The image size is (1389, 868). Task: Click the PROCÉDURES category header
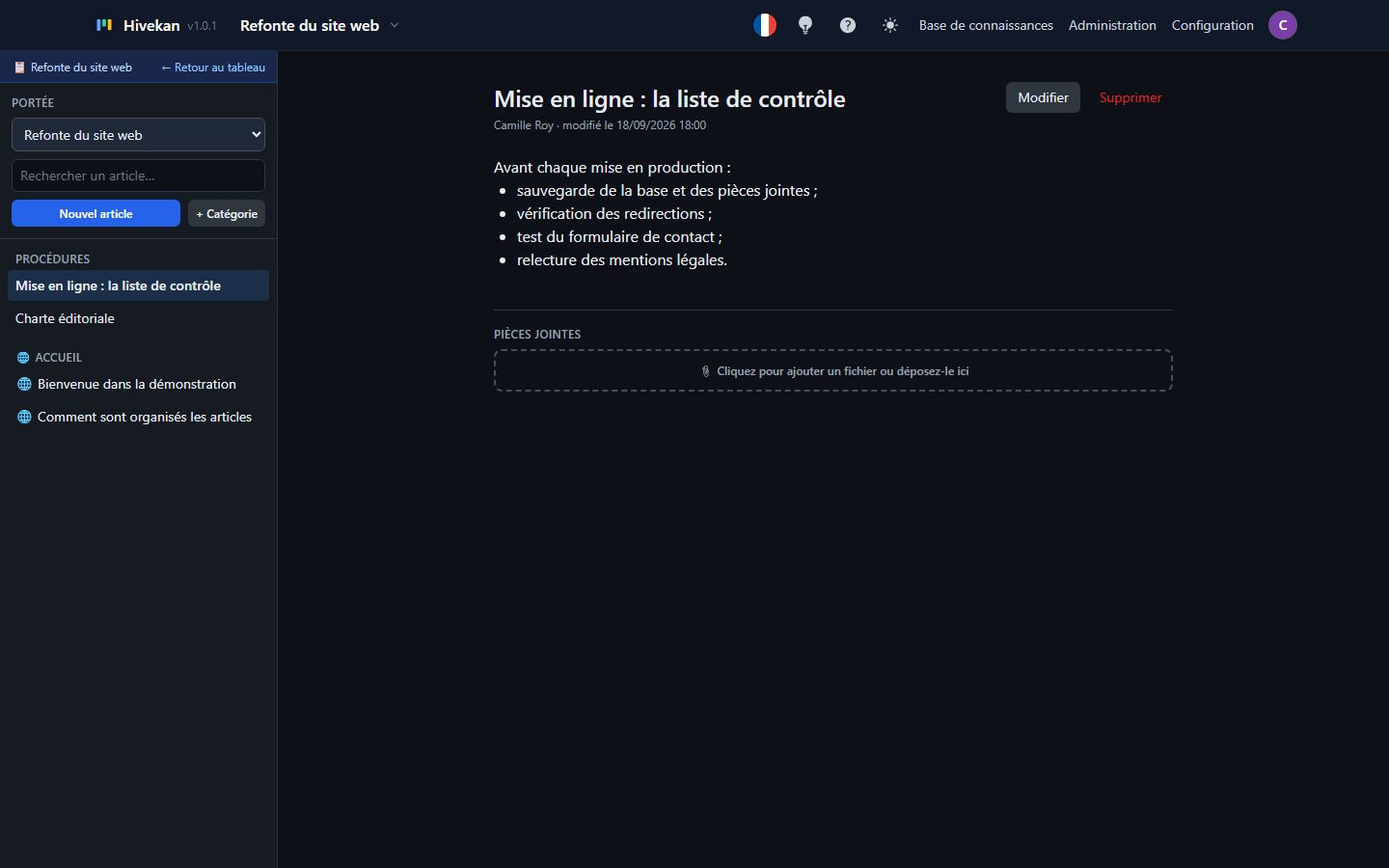[53, 258]
